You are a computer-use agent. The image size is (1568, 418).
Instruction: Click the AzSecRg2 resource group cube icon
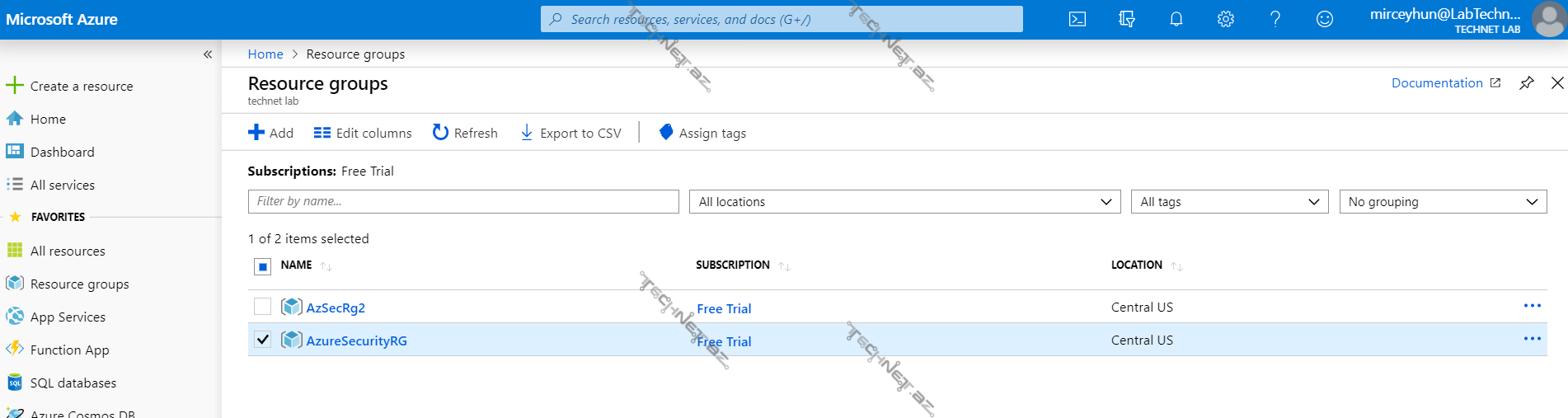pos(291,307)
